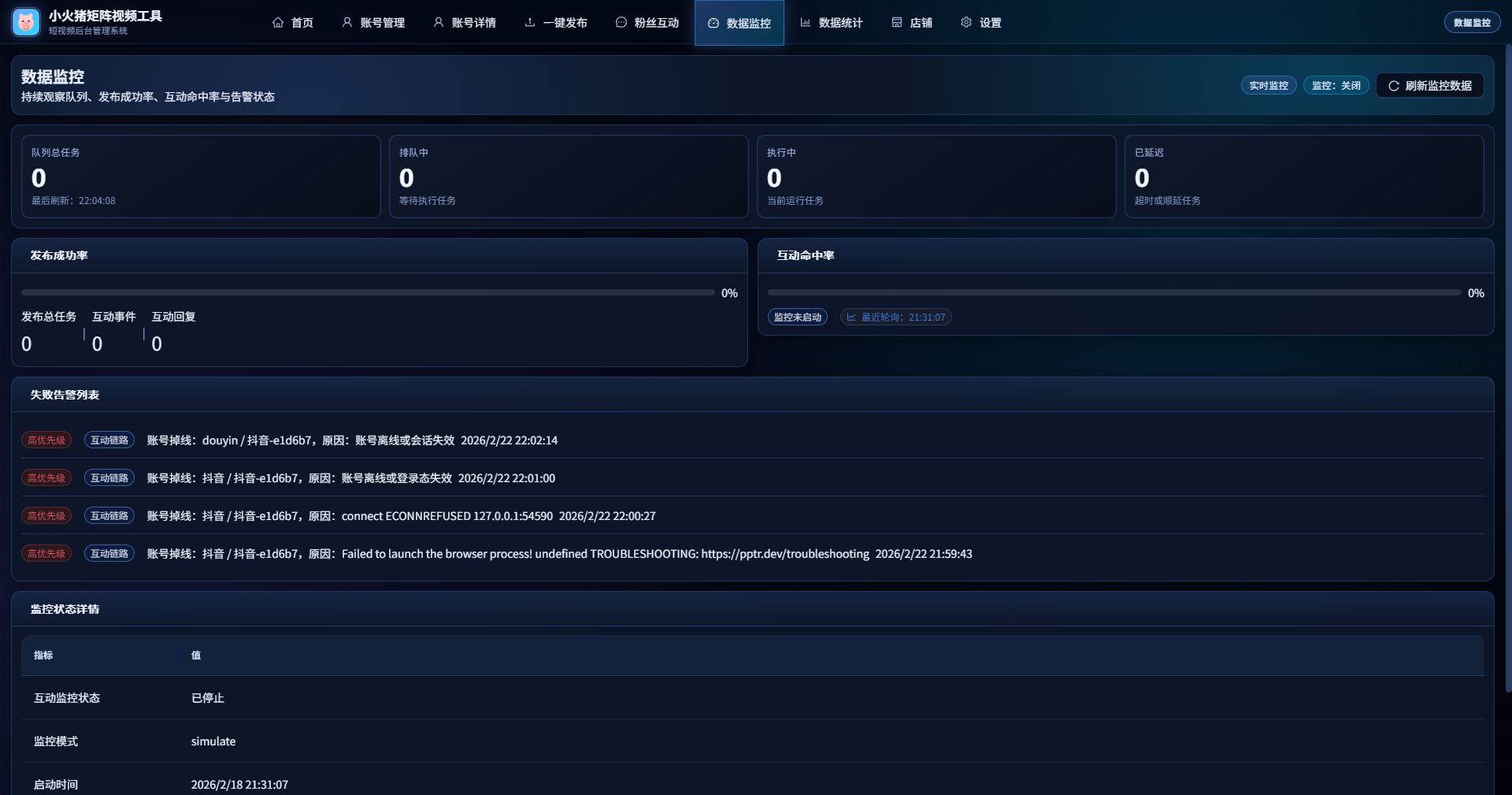1512x795 pixels.
Task: Click the shop store icon
Action: click(897, 23)
